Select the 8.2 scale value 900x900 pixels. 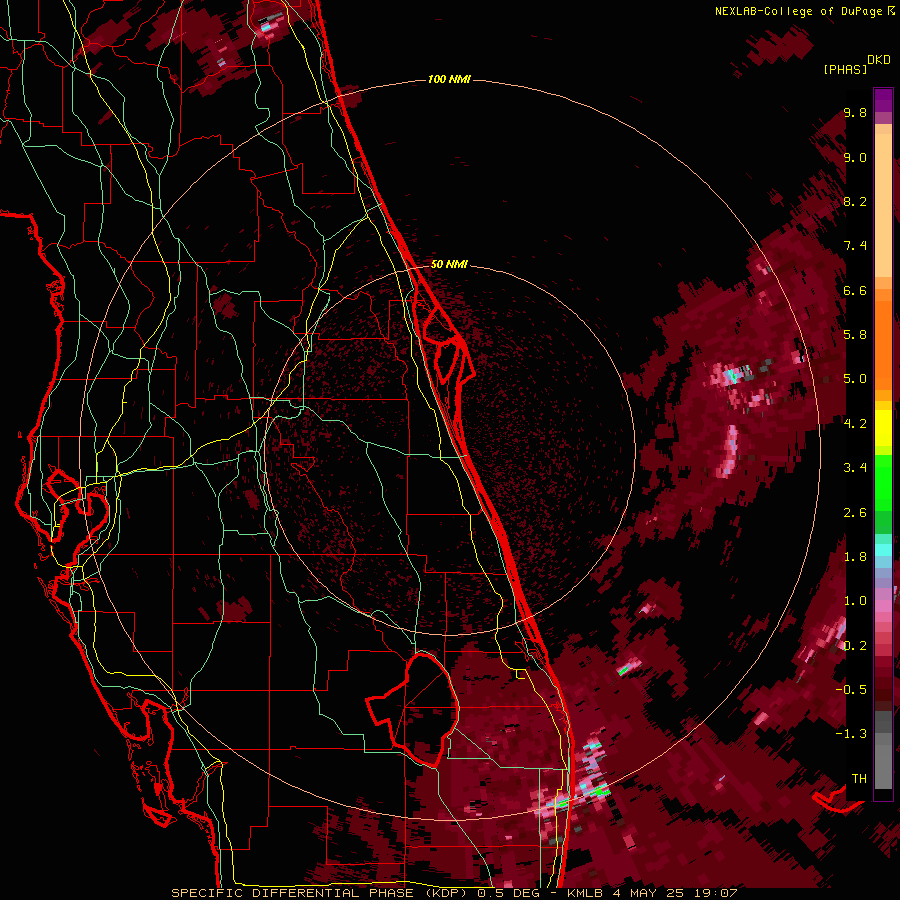855,201
